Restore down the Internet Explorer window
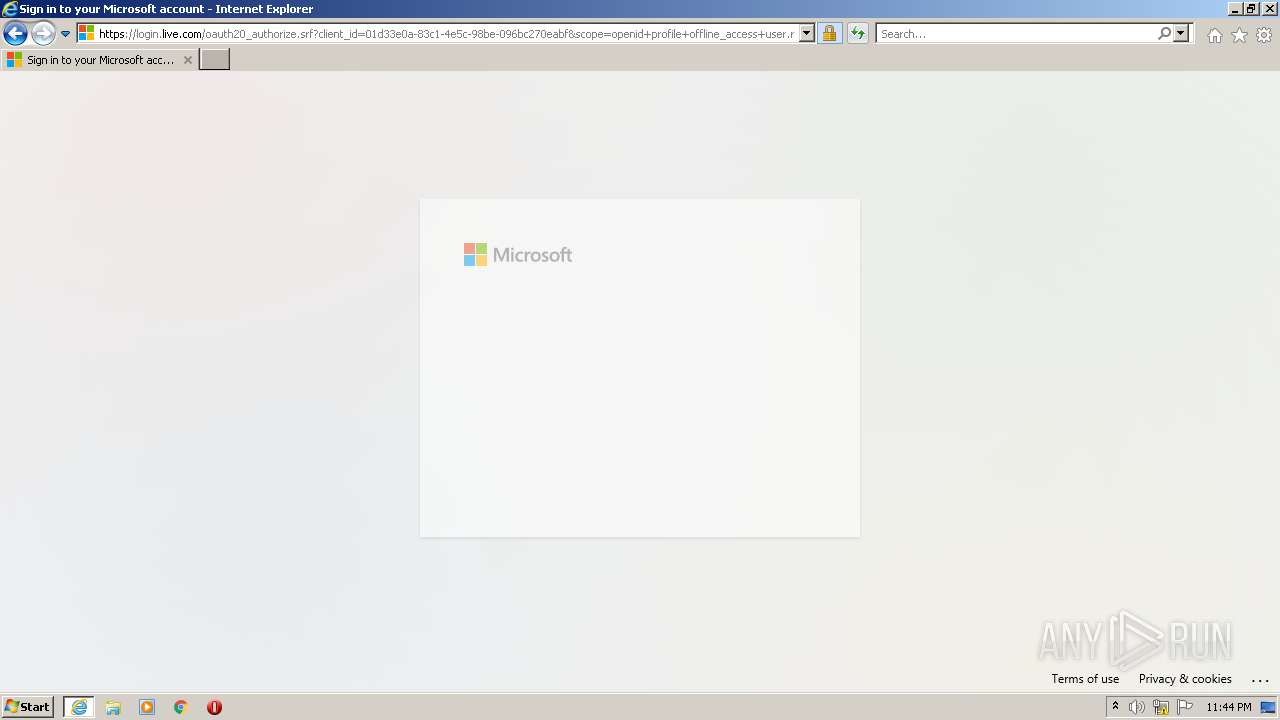The height and width of the screenshot is (720, 1280). [x=1251, y=9]
